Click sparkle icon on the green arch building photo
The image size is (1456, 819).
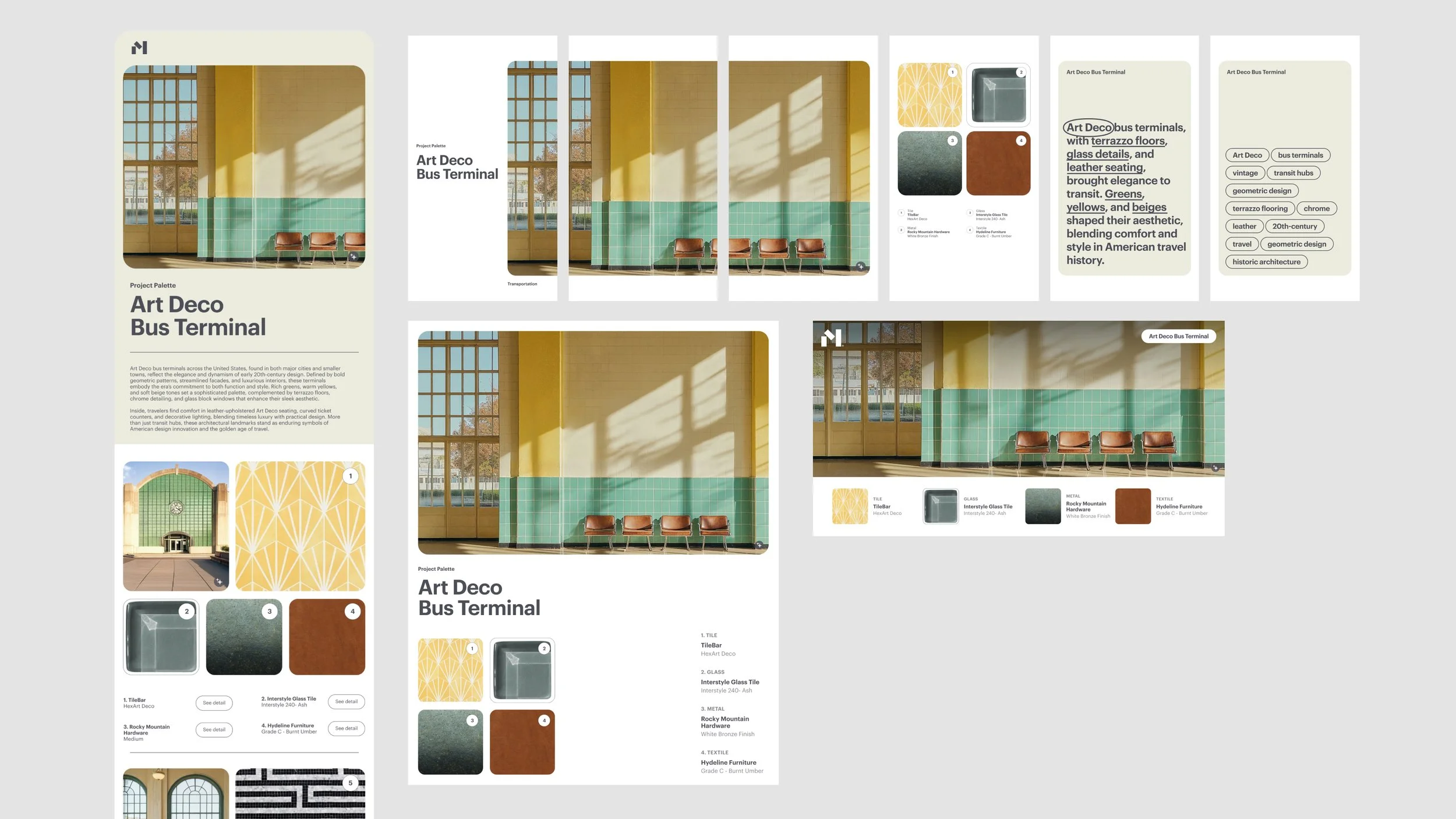point(219,581)
